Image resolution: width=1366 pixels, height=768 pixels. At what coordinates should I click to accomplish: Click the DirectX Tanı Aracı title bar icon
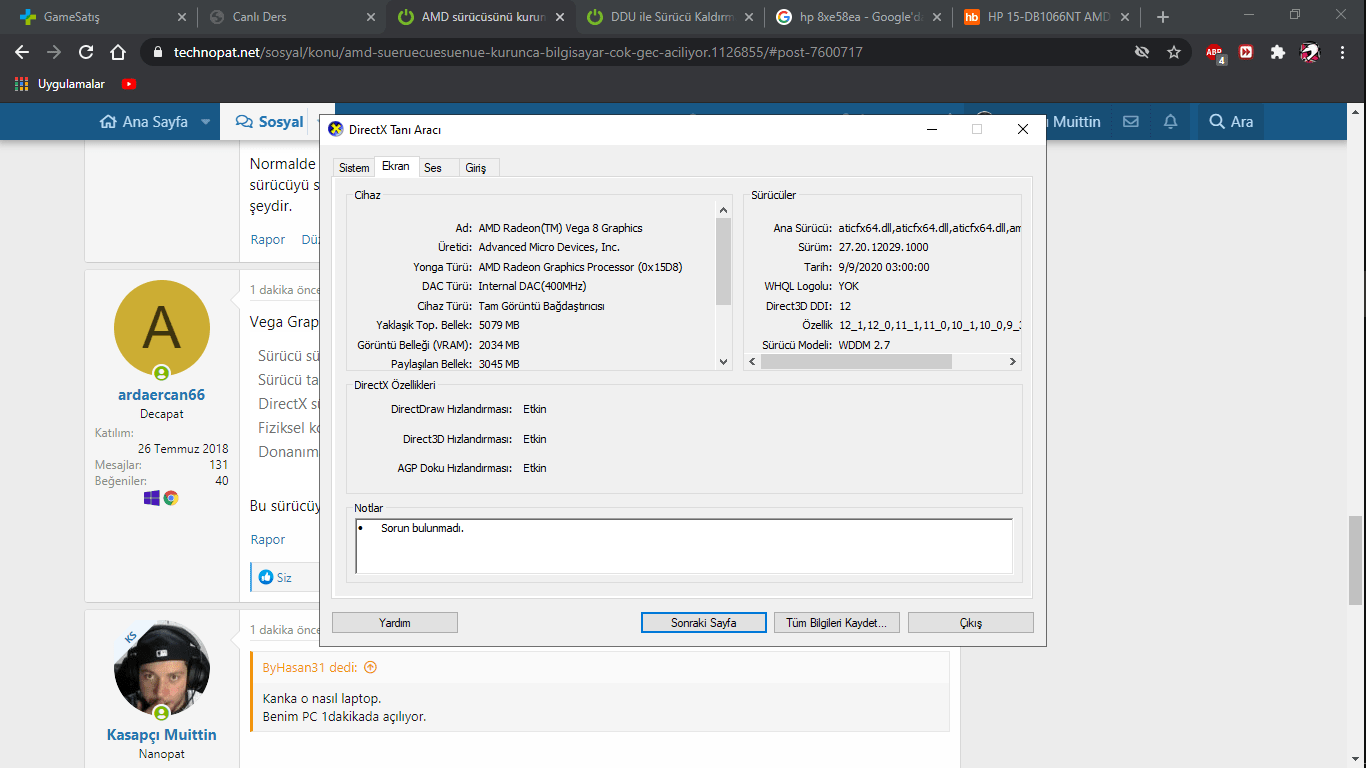(336, 129)
